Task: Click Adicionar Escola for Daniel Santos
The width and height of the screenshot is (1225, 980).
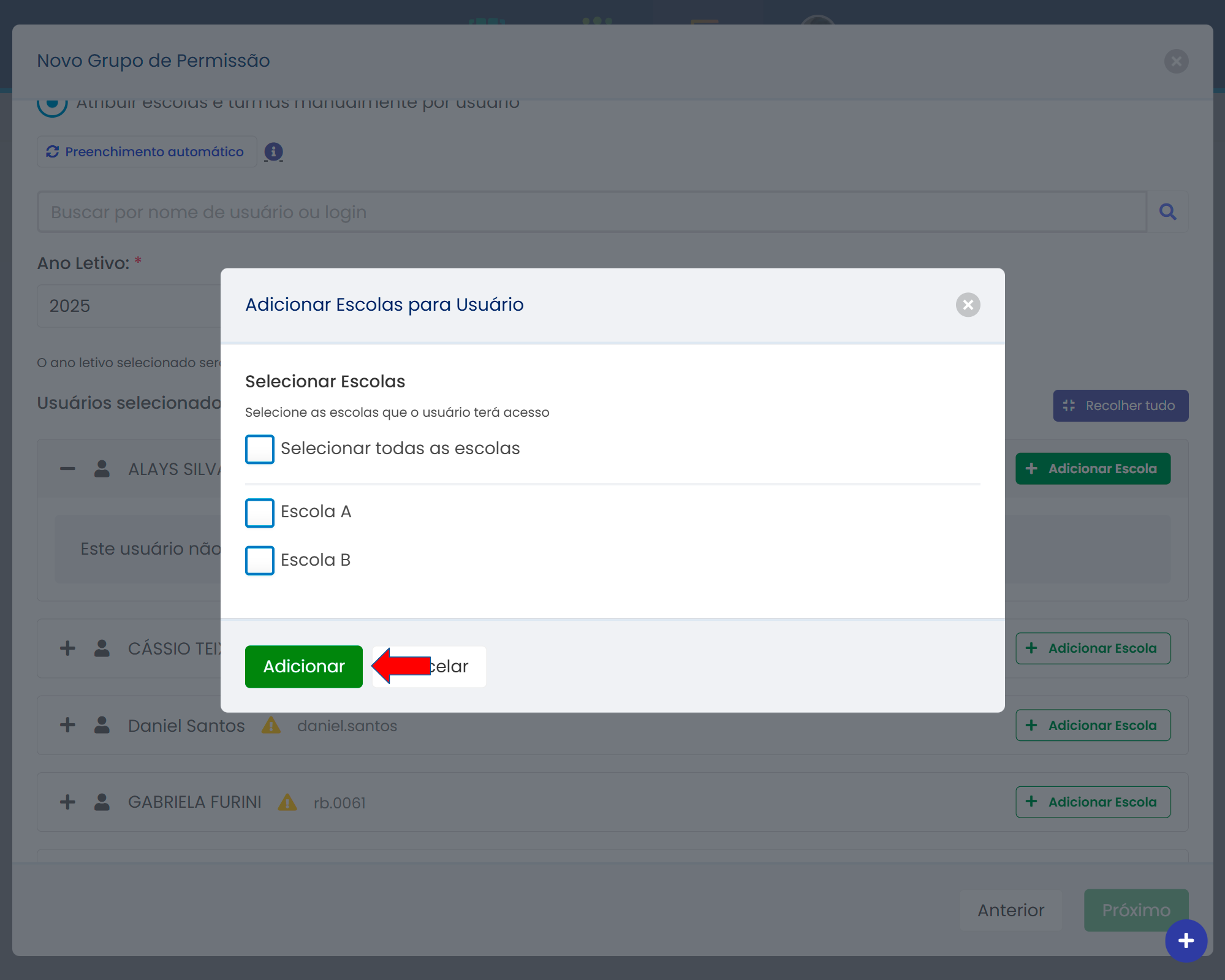Action: (x=1093, y=726)
